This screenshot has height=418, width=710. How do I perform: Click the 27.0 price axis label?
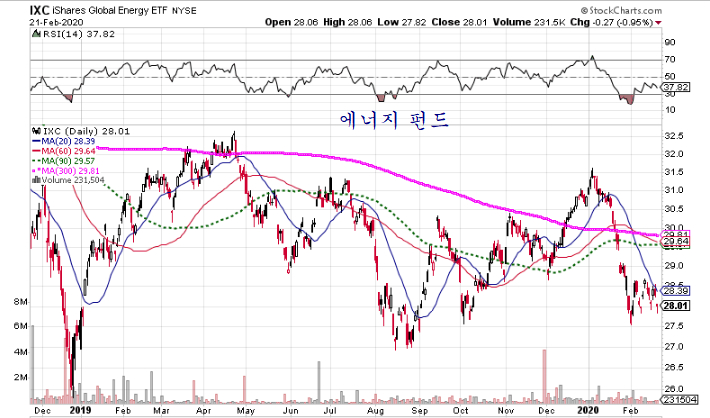[x=673, y=347]
